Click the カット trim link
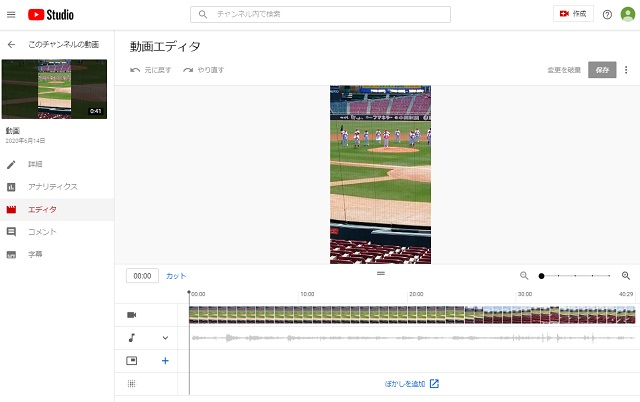 tap(176, 276)
